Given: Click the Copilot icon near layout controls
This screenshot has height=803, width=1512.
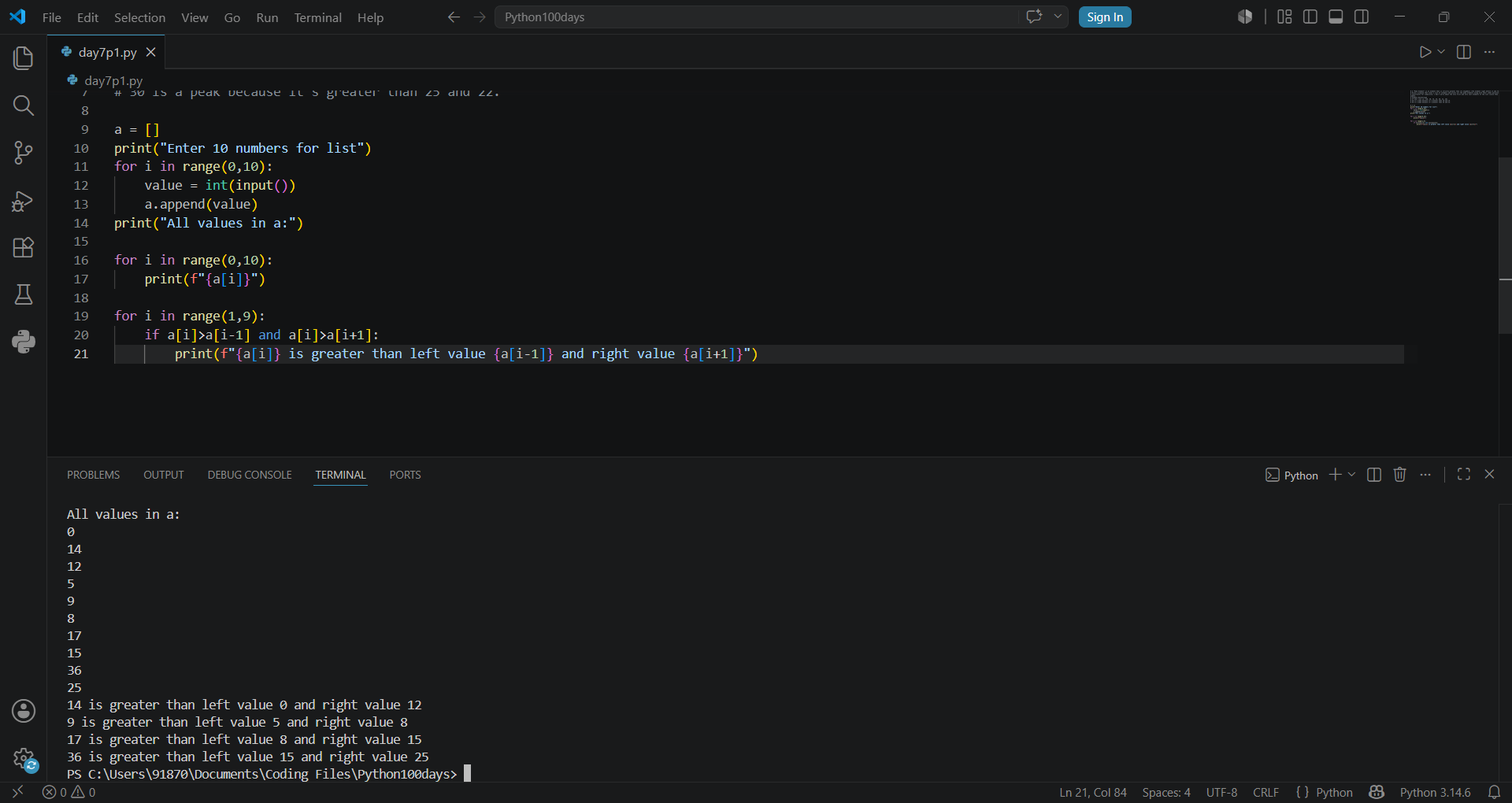Looking at the screenshot, I should [1245, 17].
